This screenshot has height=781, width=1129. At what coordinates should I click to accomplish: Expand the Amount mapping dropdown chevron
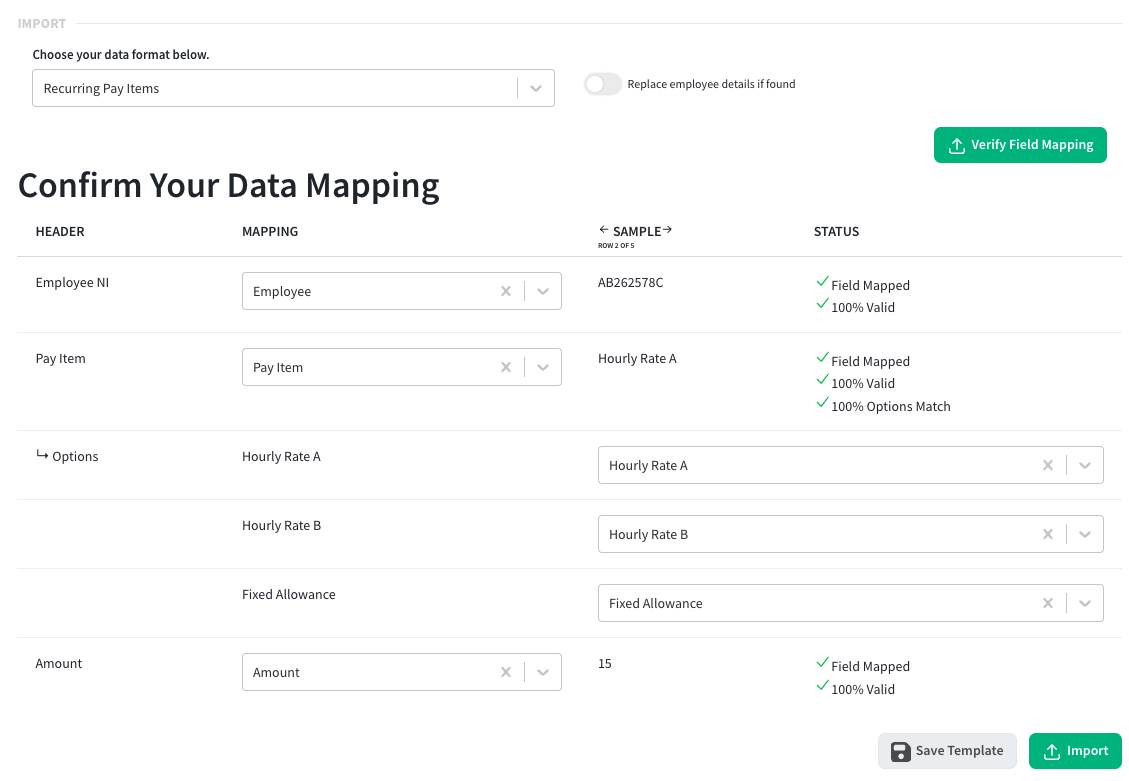(x=543, y=672)
